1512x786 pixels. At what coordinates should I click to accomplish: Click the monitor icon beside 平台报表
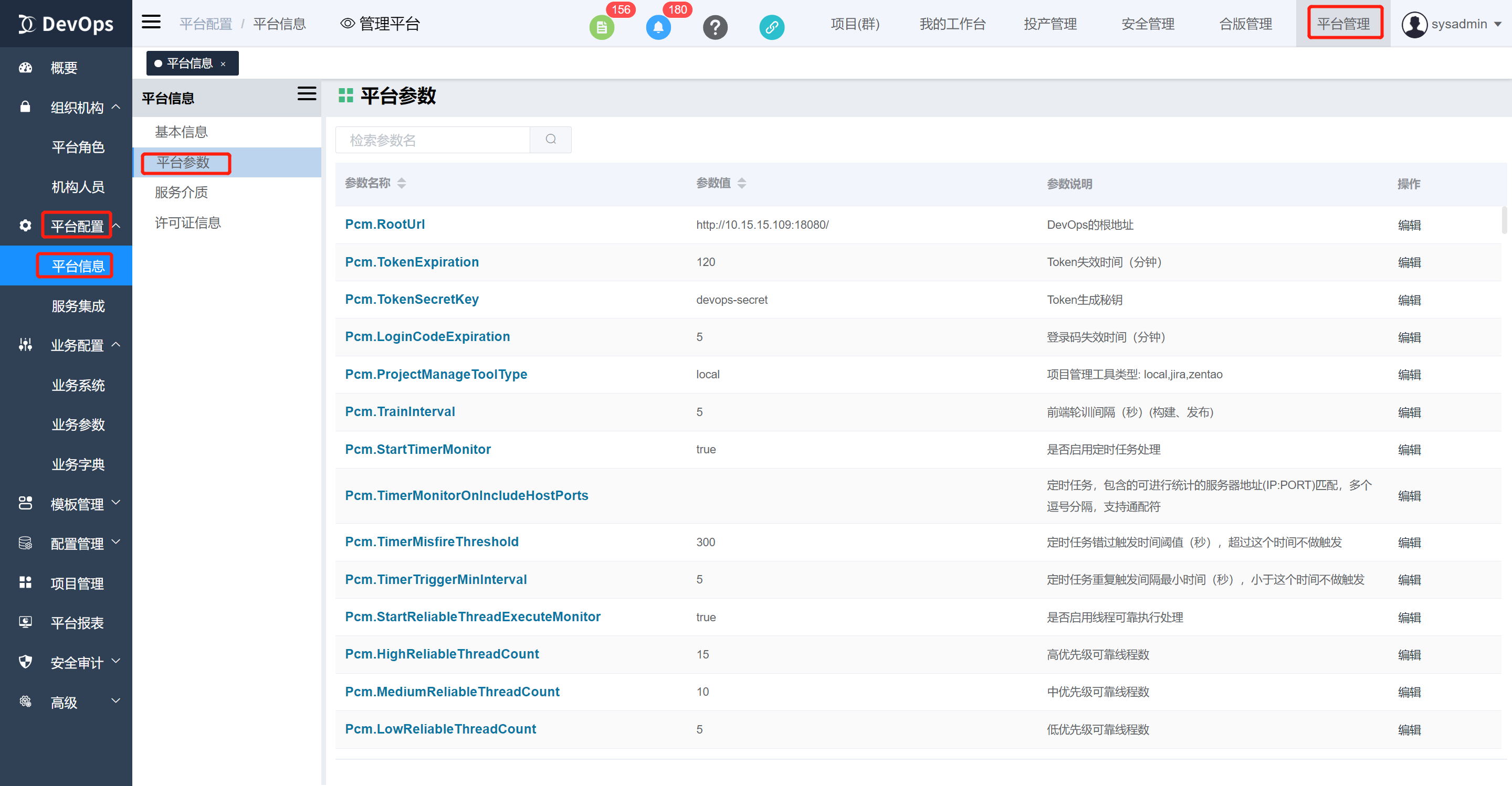click(x=25, y=622)
